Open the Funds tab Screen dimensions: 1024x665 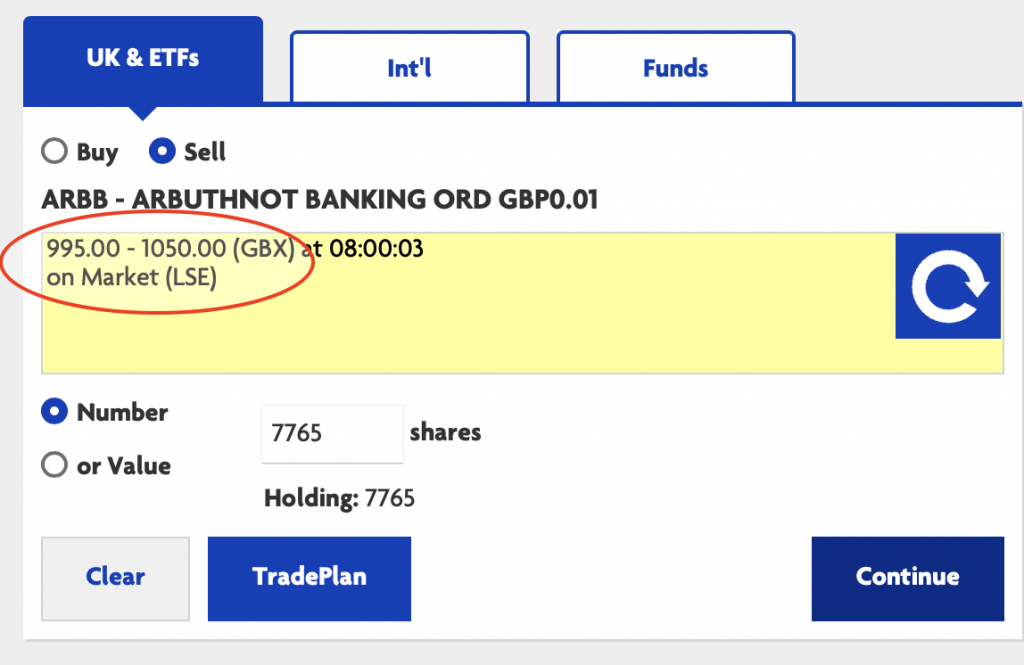pyautogui.click(x=675, y=68)
